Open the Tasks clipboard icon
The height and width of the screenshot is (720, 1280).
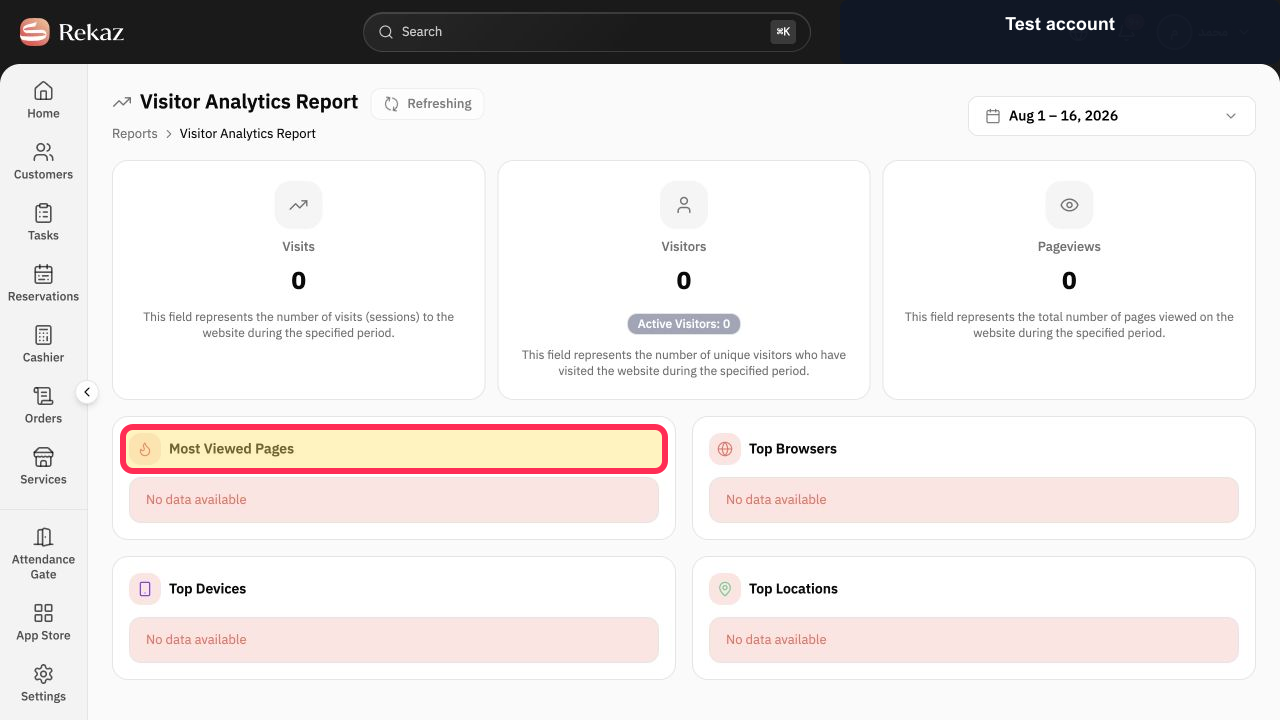click(x=43, y=213)
